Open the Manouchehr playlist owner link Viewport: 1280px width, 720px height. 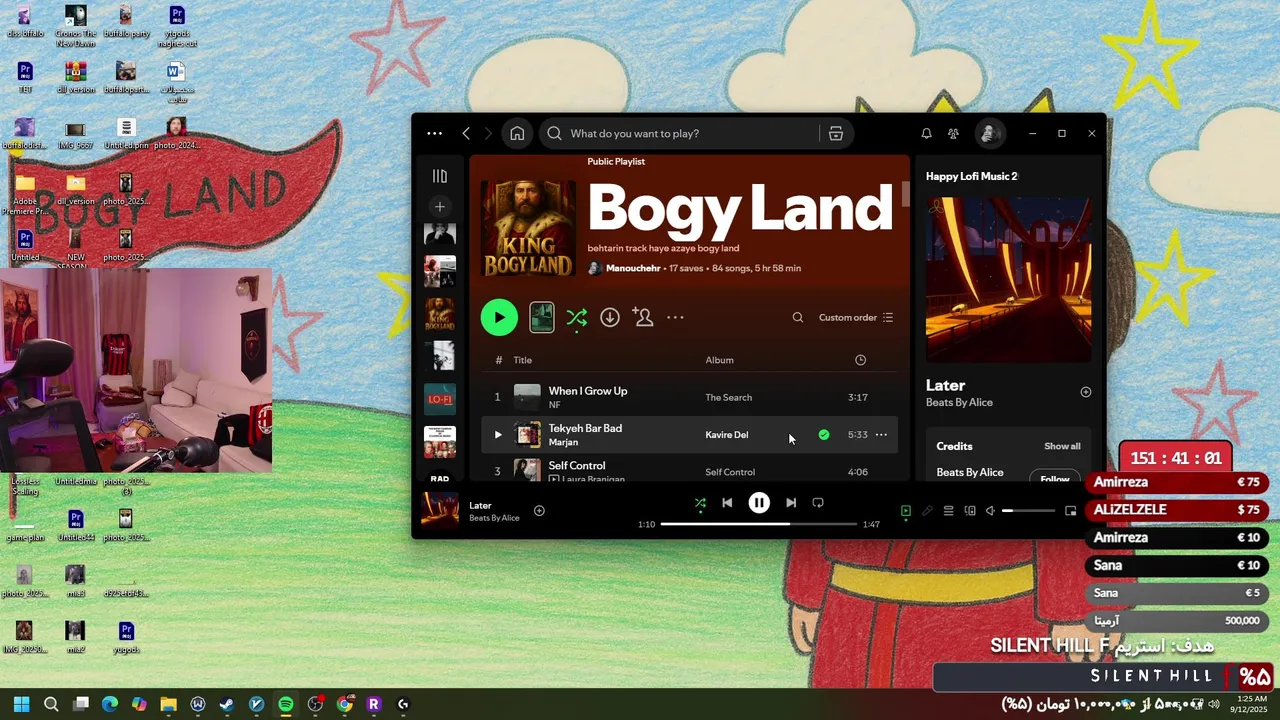click(634, 268)
